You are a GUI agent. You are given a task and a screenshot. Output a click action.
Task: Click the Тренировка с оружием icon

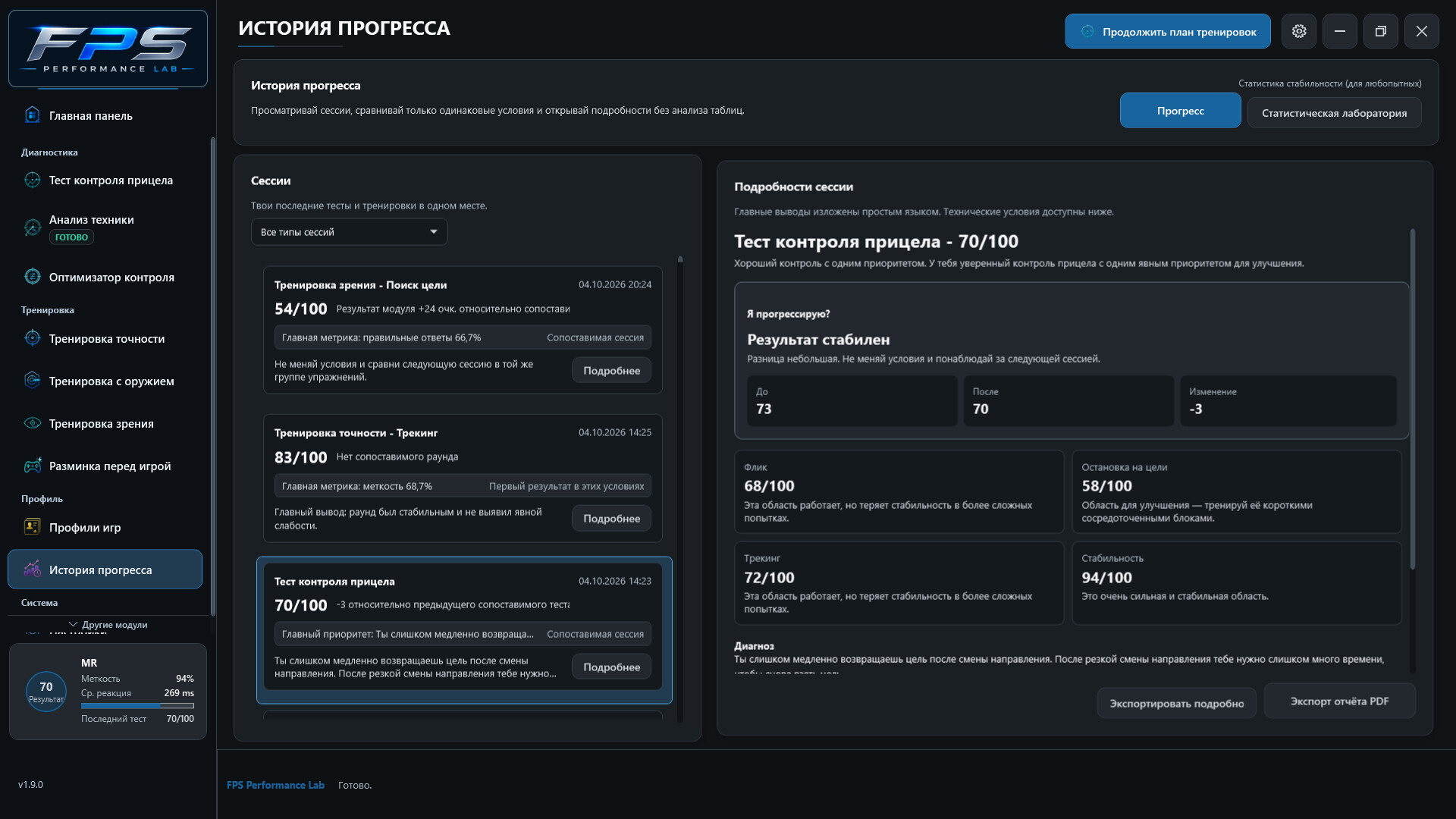(x=32, y=381)
